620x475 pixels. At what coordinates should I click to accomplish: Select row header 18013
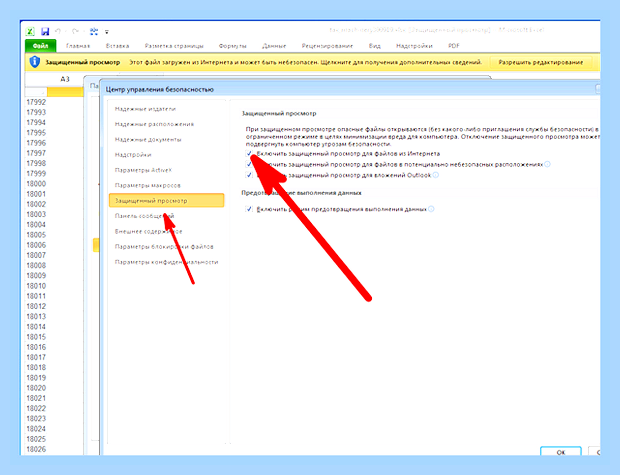(36, 317)
